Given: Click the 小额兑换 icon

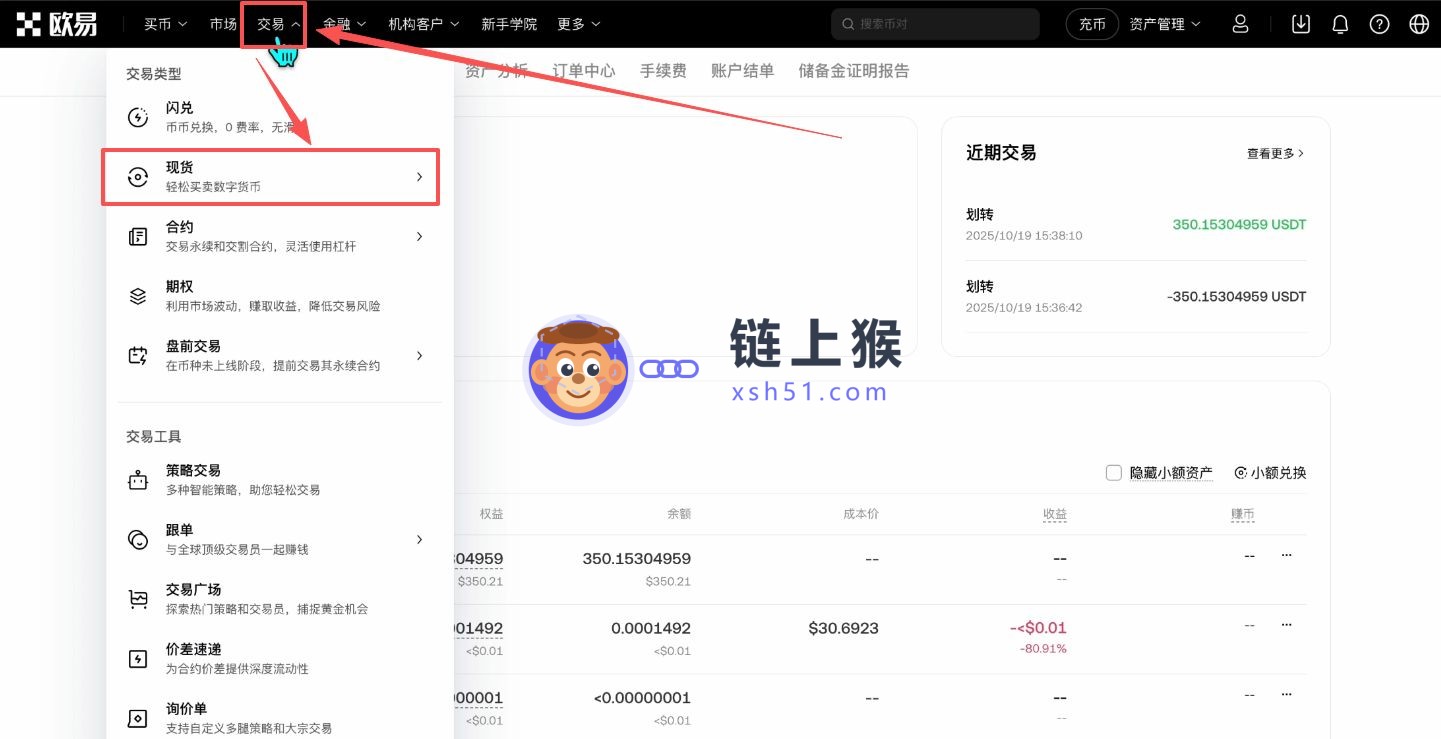Looking at the screenshot, I should [1241, 473].
